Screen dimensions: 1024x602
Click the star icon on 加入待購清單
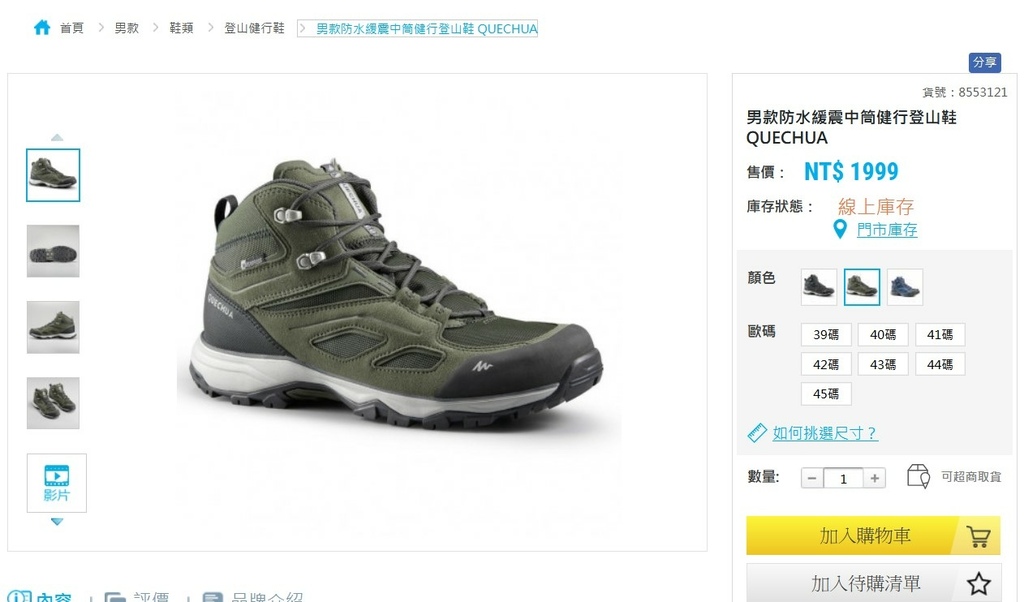[x=978, y=583]
